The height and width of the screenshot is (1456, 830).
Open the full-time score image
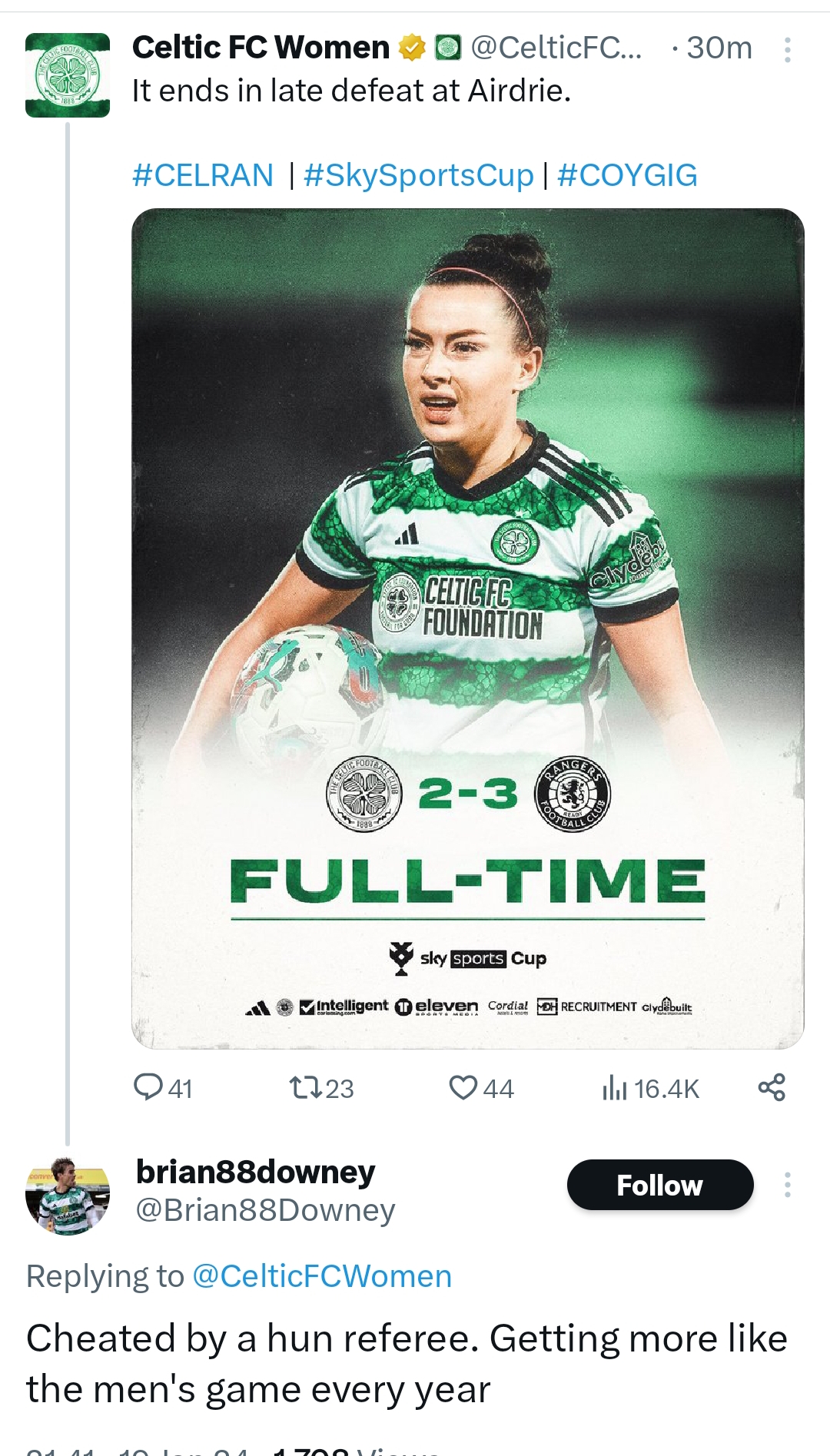pyautogui.click(x=467, y=628)
